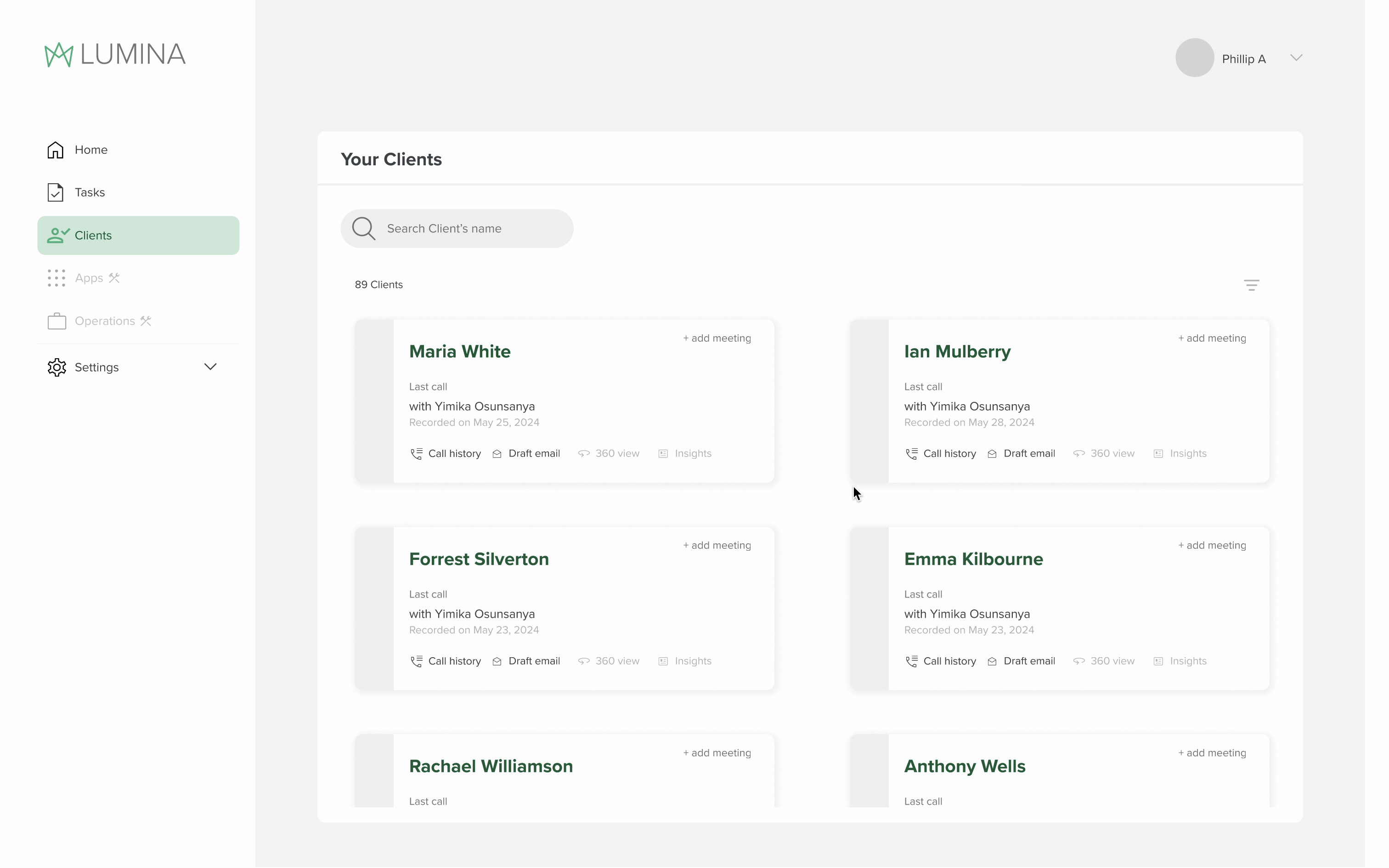Add a meeting for Maria White
Image resolution: width=1389 pixels, height=868 pixels.
point(717,338)
